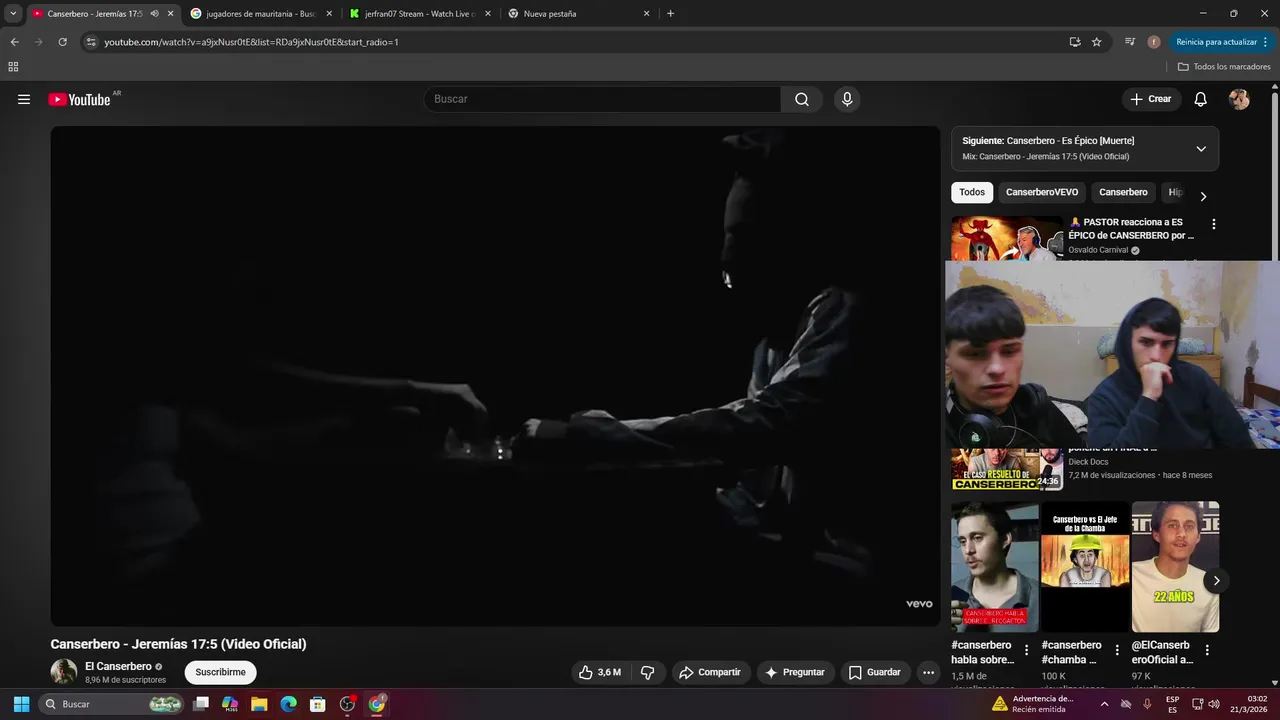Open the YouTube hamburger guide menu
The width and height of the screenshot is (1280, 720).
pyautogui.click(x=24, y=99)
